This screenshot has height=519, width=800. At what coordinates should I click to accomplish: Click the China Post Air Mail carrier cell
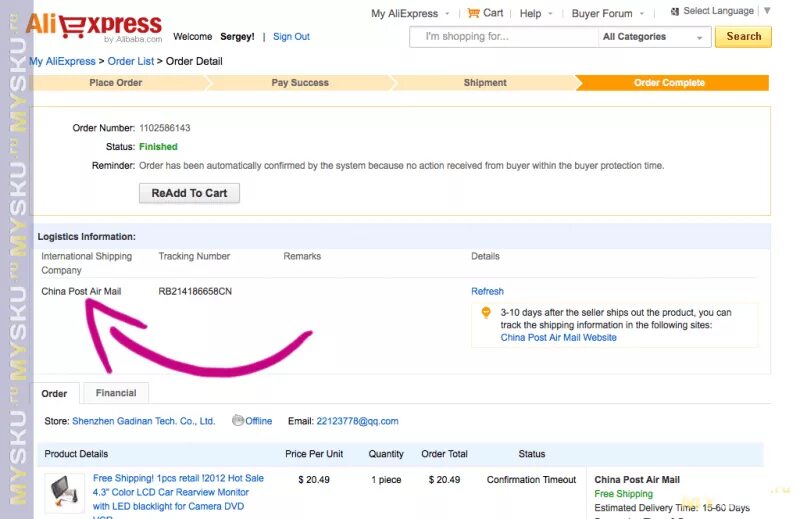point(81,291)
